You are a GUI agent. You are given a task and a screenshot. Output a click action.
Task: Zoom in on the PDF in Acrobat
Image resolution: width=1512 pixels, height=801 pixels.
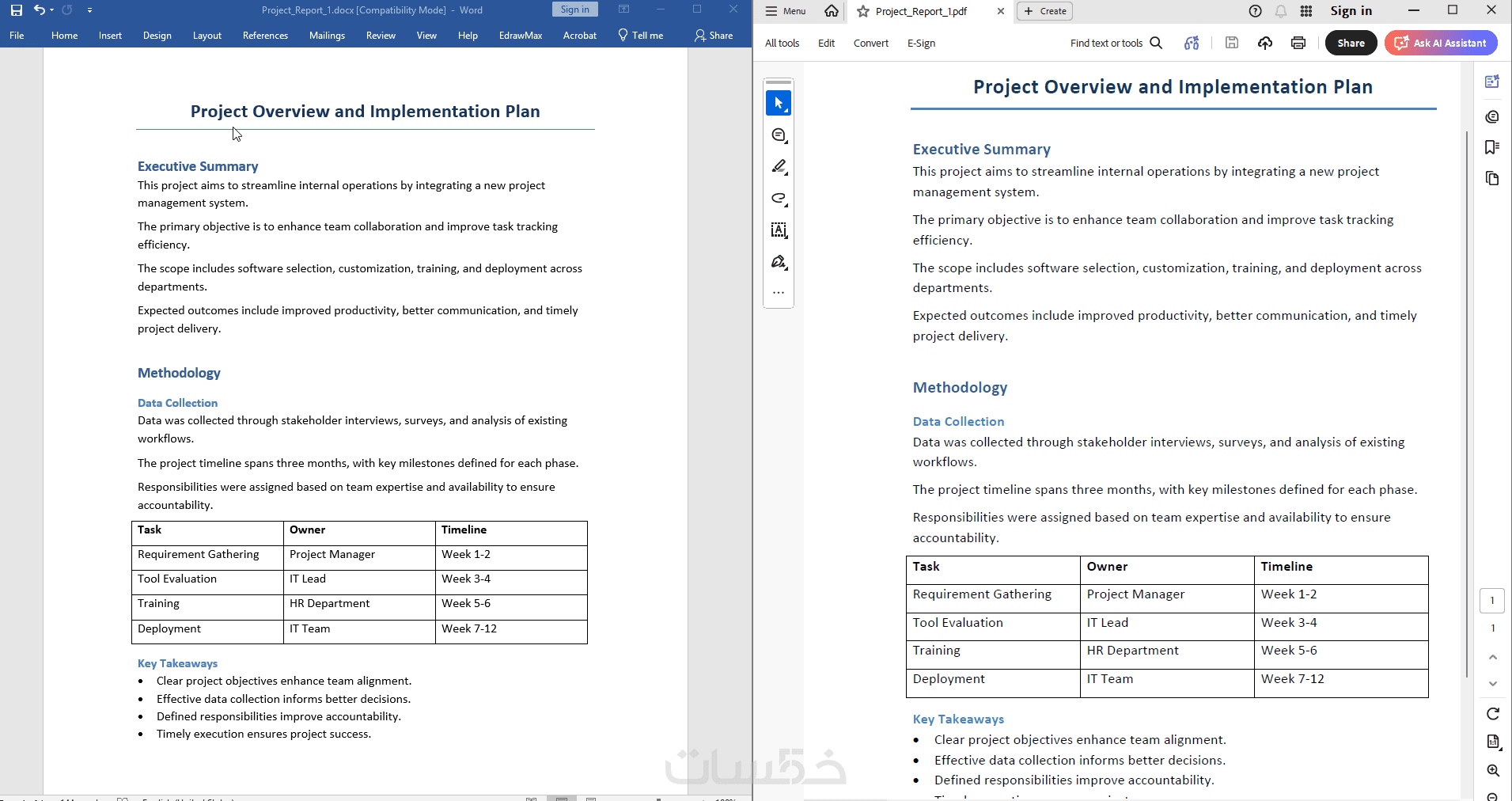1493,770
